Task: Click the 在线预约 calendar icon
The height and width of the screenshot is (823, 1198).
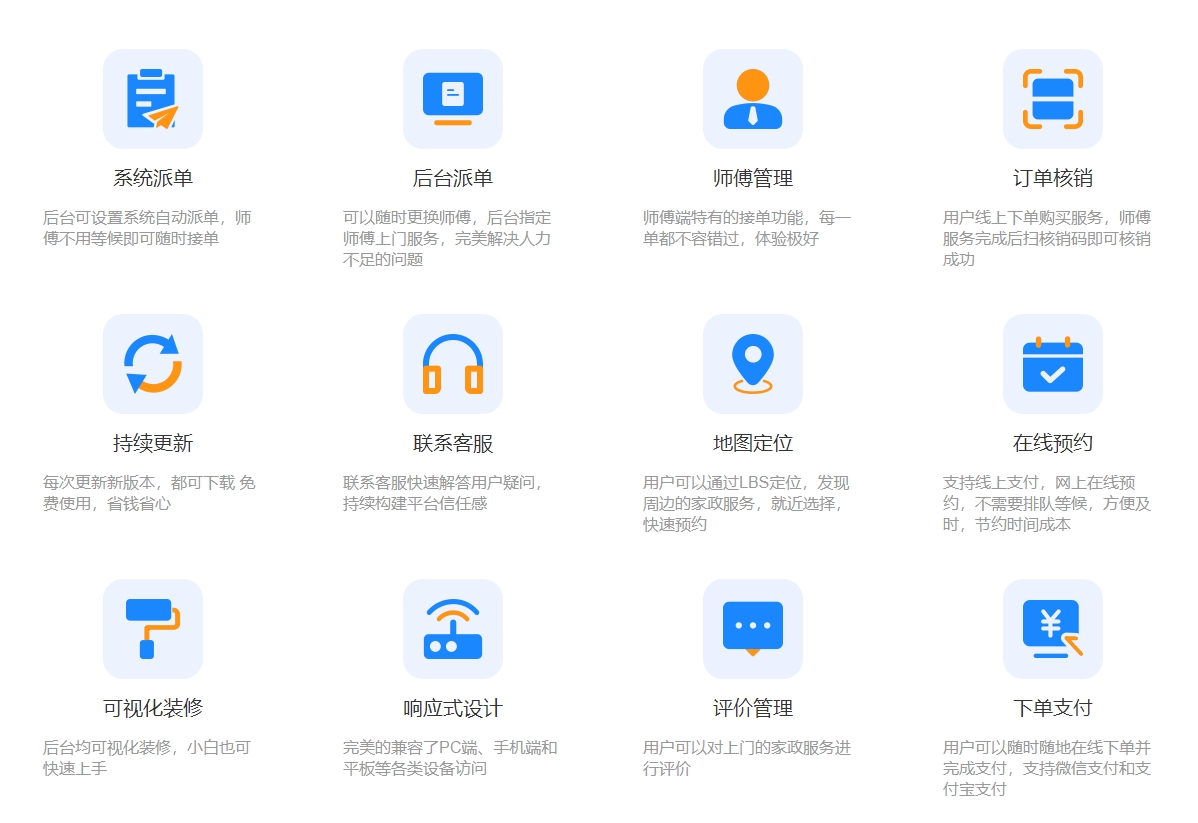Action: (1053, 364)
